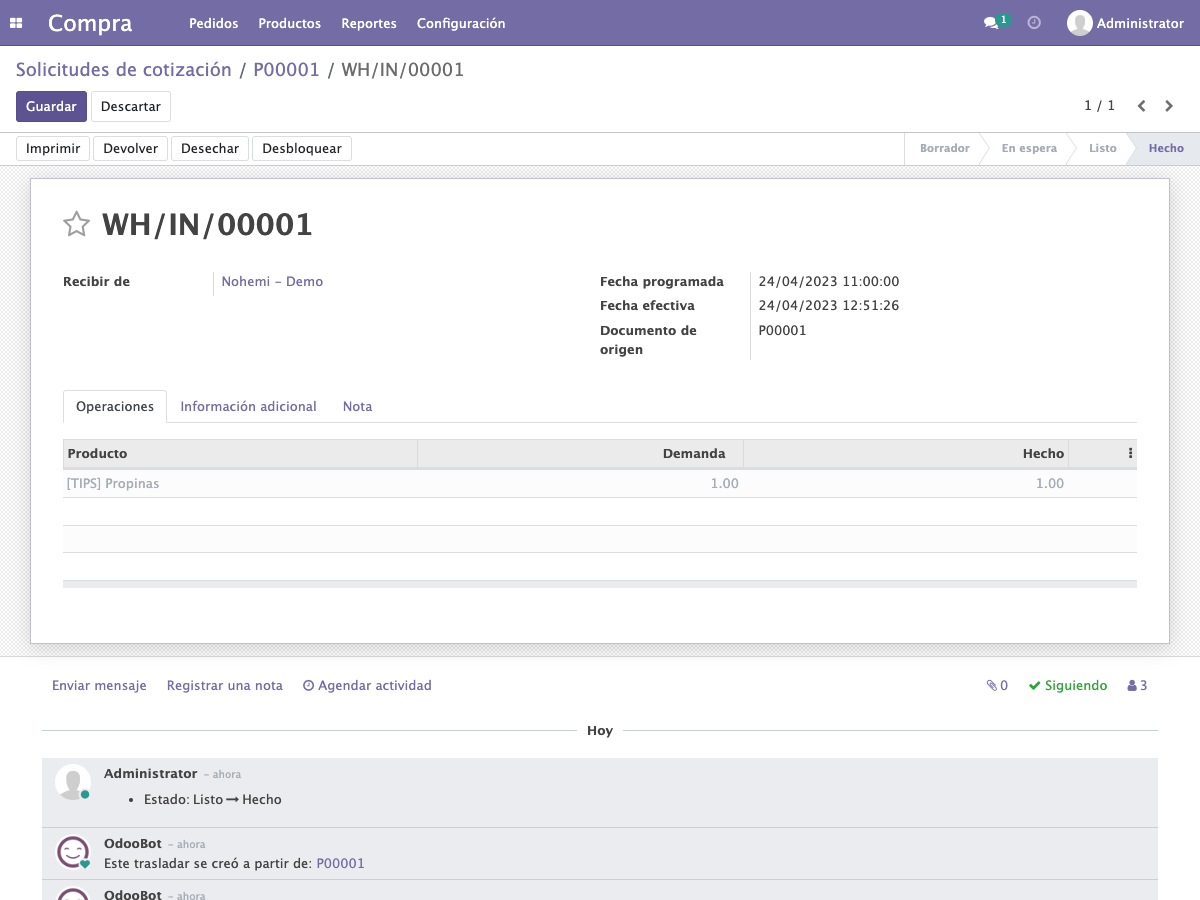Click the Desbloquear button
The height and width of the screenshot is (900, 1200).
(x=302, y=149)
